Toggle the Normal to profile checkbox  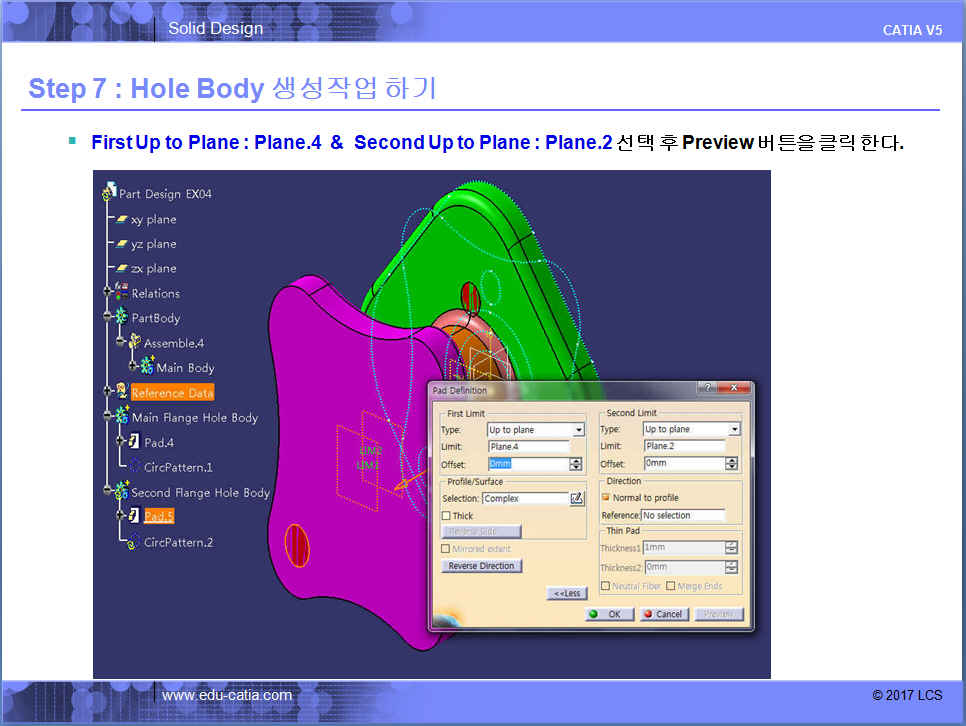coord(605,497)
